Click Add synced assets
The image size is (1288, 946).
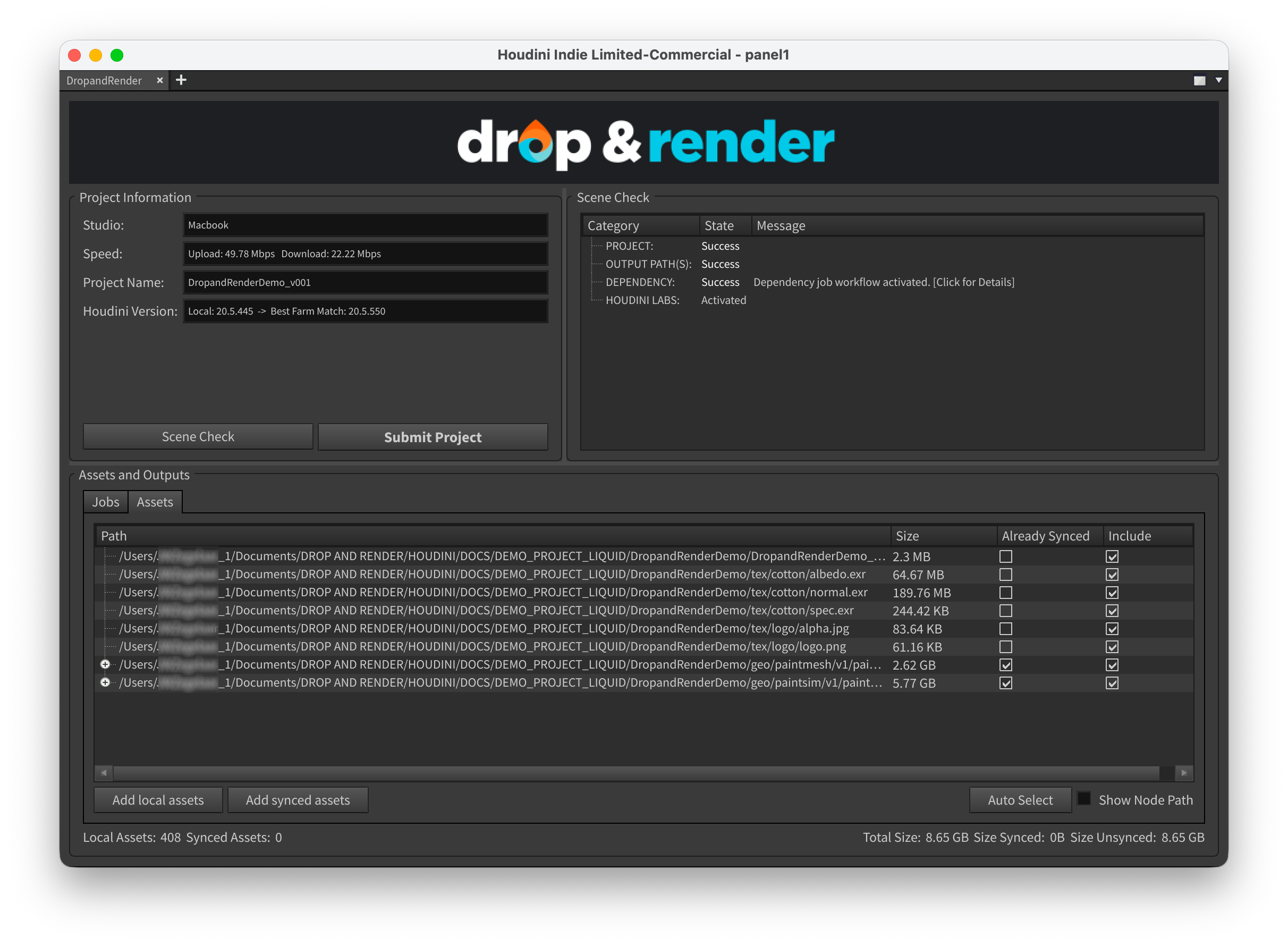click(298, 799)
